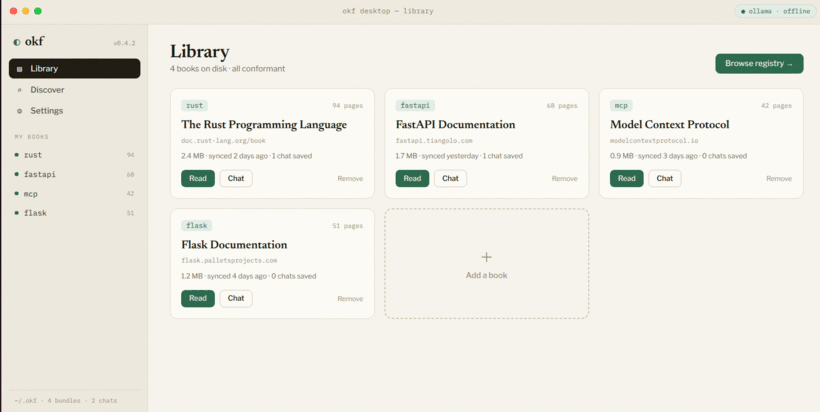
Task: Click the mcp tag on its card
Action: point(621,106)
